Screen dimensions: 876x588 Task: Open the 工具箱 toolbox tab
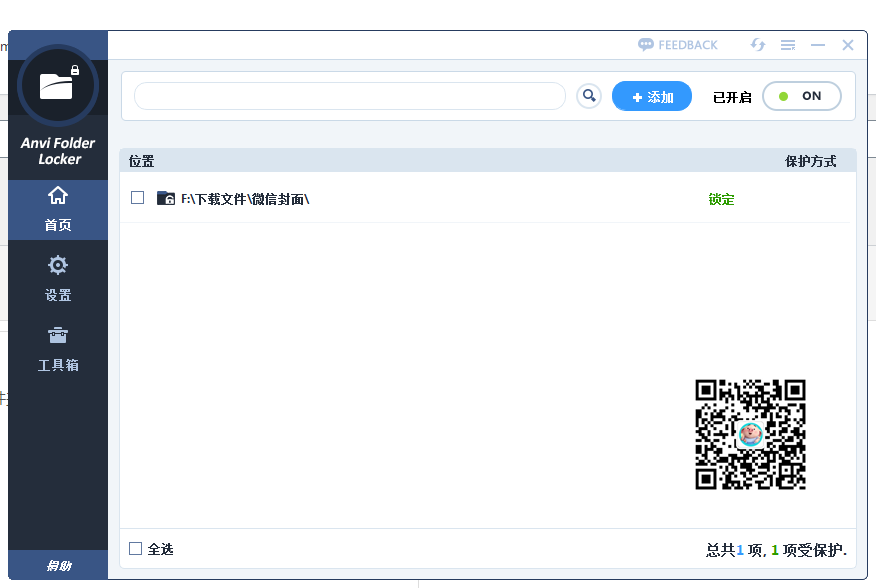(58, 350)
